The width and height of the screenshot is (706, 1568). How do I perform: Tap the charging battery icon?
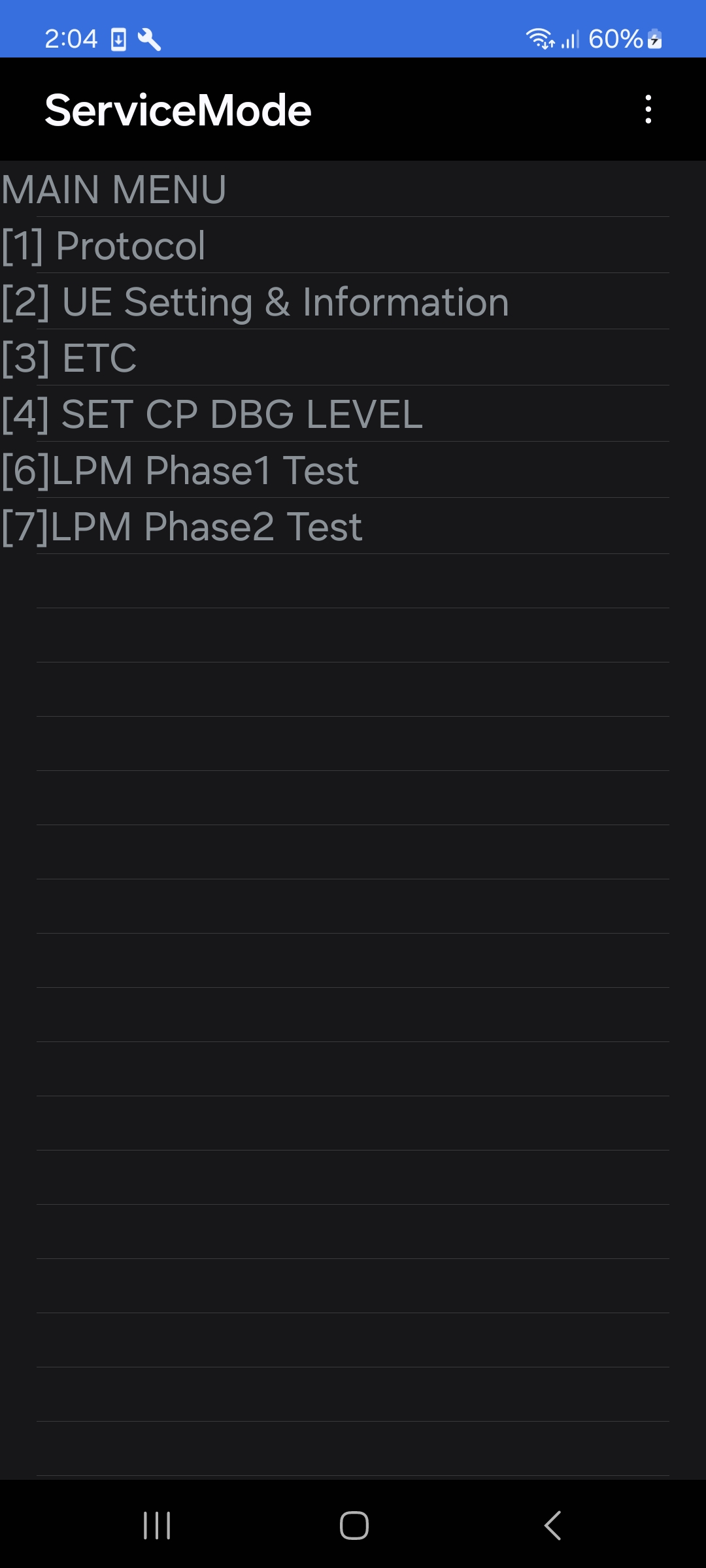[x=654, y=39]
